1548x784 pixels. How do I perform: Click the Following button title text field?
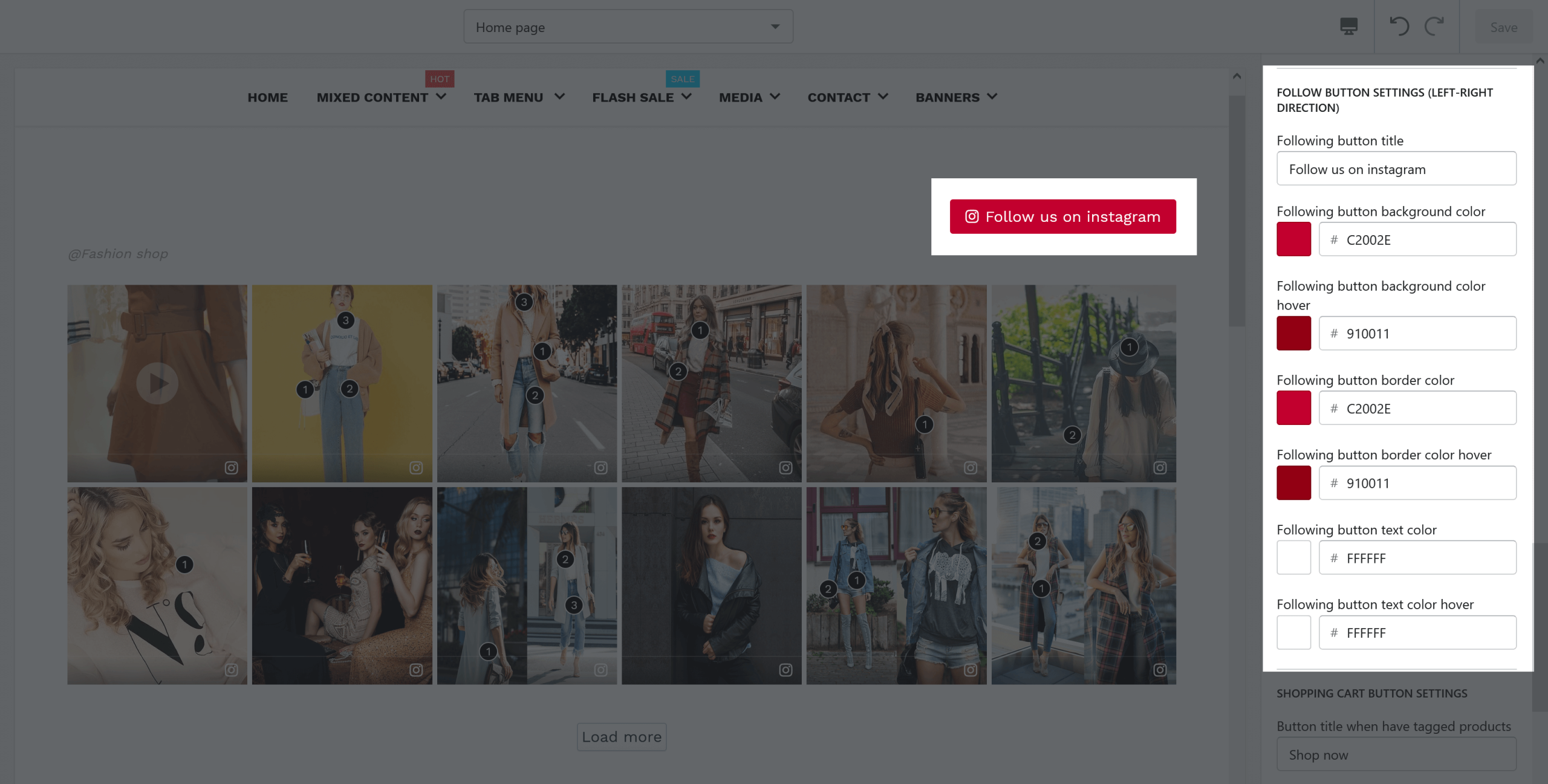point(1396,169)
